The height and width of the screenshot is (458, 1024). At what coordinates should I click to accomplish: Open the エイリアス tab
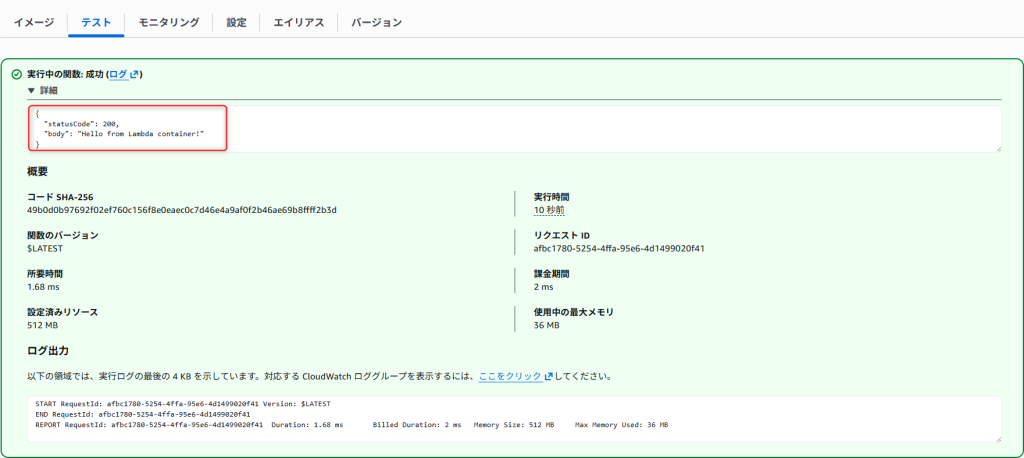click(299, 22)
